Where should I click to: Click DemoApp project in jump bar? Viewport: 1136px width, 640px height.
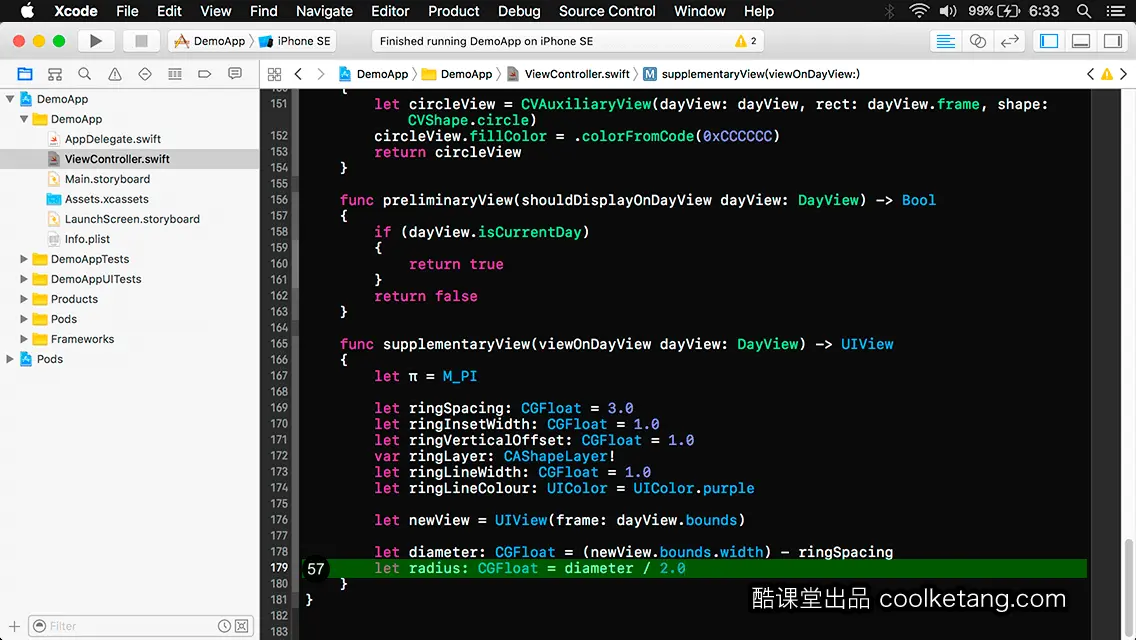(374, 74)
